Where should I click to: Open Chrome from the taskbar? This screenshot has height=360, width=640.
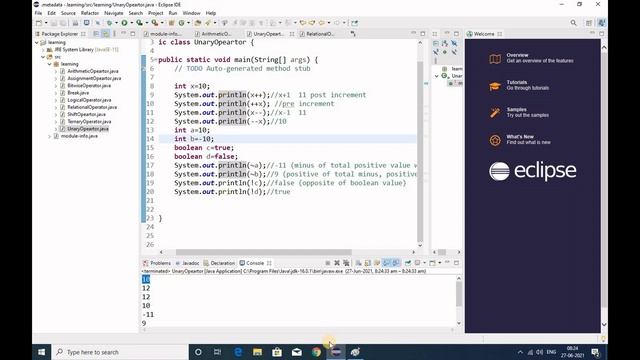[316, 352]
